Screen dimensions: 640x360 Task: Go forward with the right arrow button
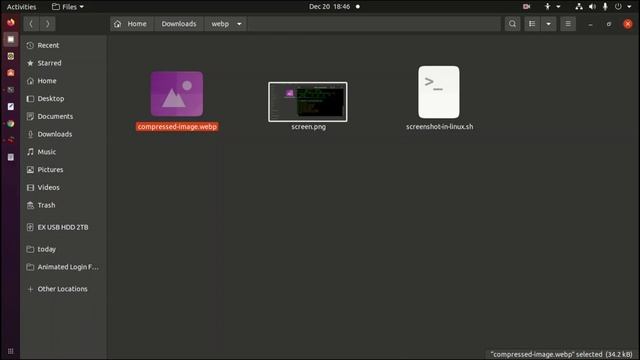(x=47, y=24)
